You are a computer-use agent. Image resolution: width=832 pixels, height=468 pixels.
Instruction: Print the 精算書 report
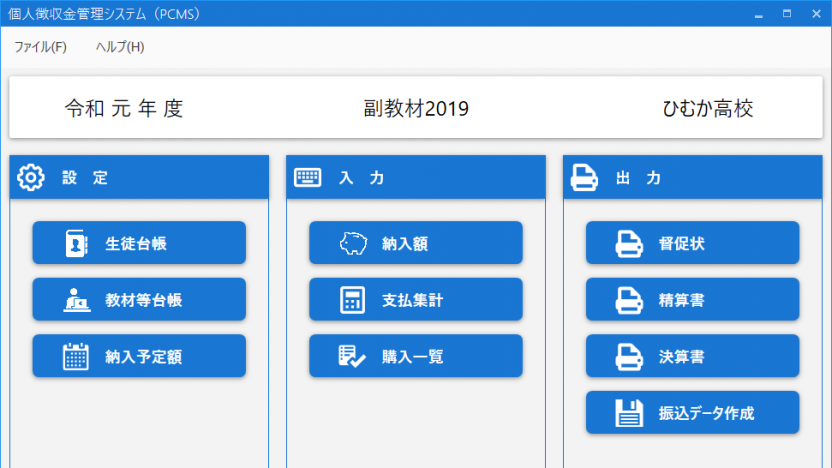point(692,300)
